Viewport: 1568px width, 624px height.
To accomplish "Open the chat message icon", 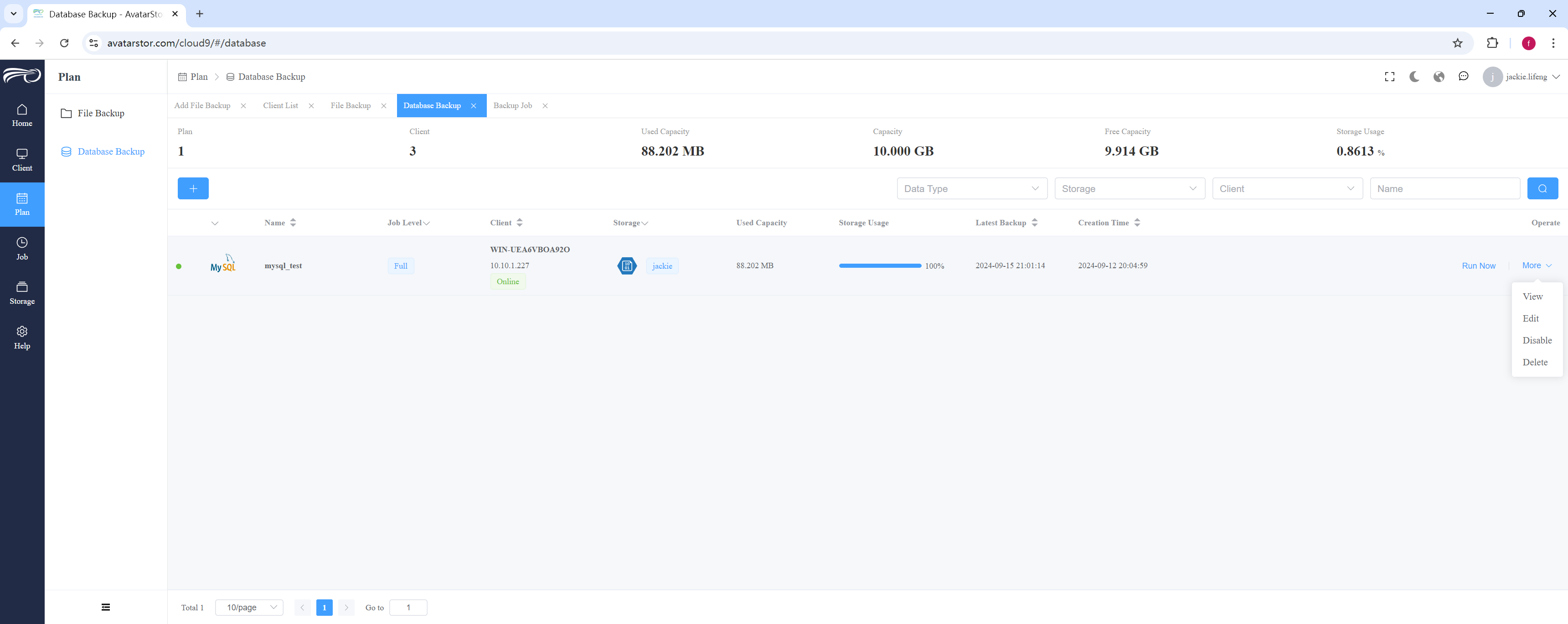I will (x=1463, y=77).
